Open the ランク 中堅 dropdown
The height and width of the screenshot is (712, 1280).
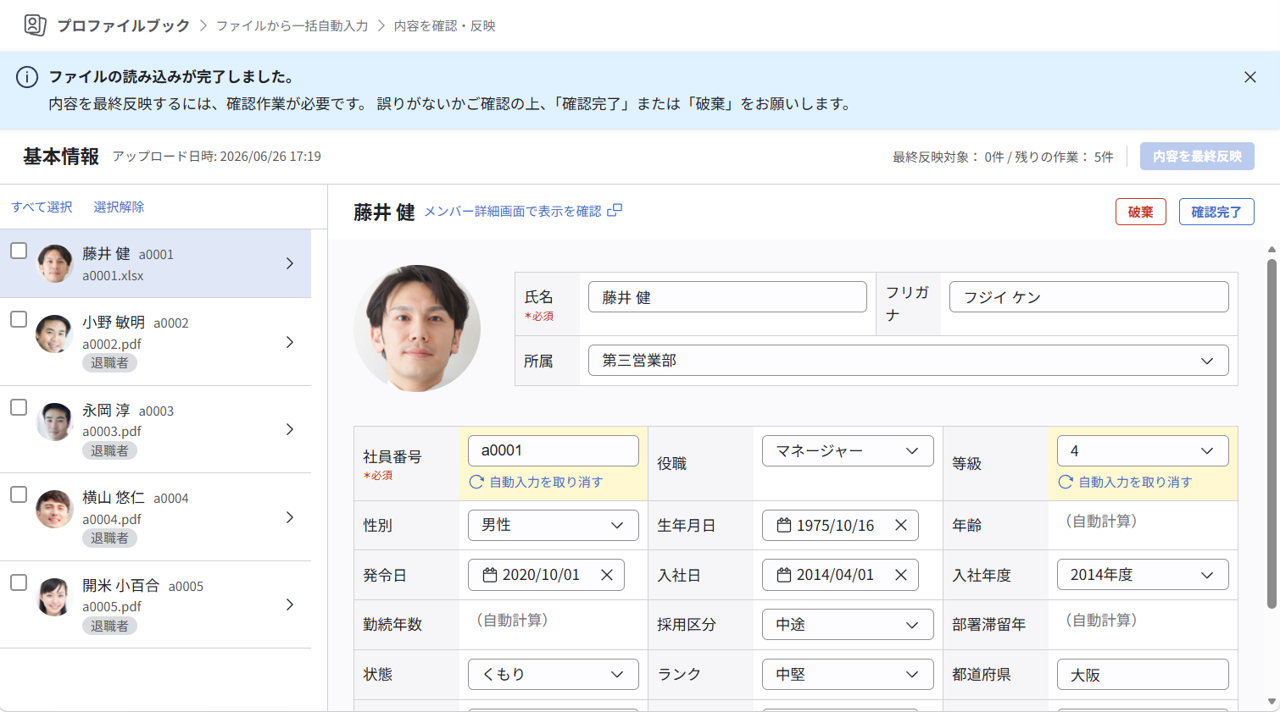tap(848, 674)
